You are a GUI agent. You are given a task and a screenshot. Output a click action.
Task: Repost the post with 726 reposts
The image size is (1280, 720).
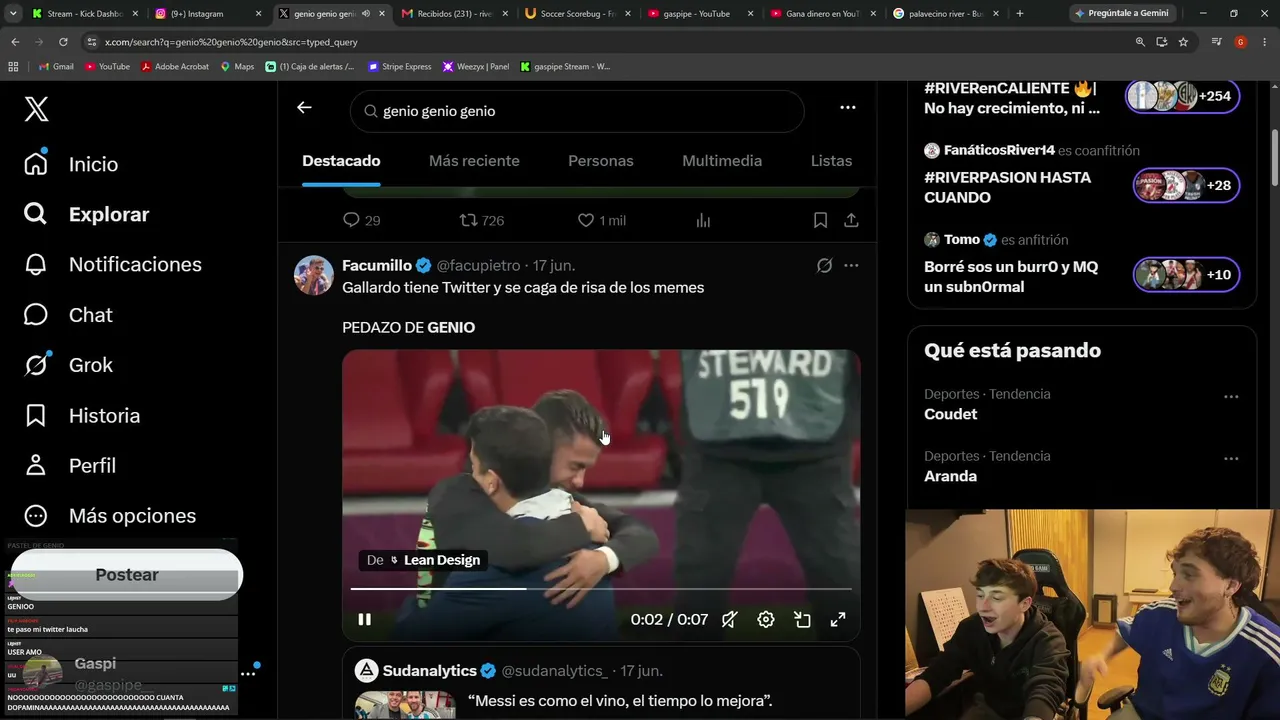[x=481, y=220]
